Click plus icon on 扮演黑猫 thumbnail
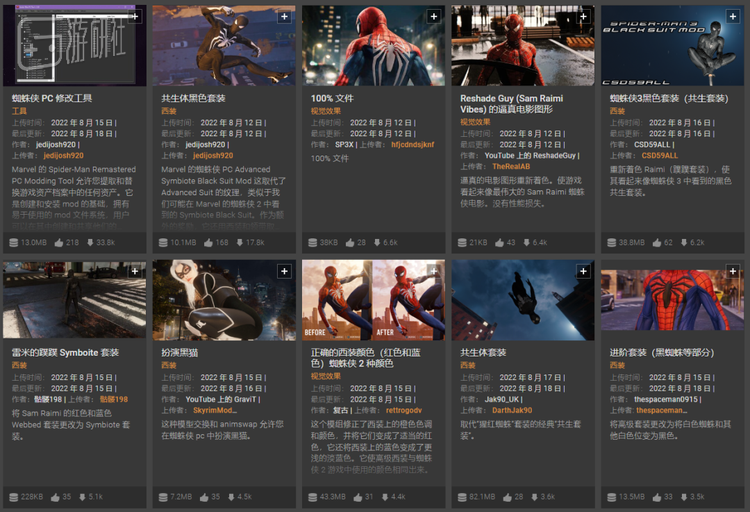This screenshot has width=750, height=512. coord(284,272)
